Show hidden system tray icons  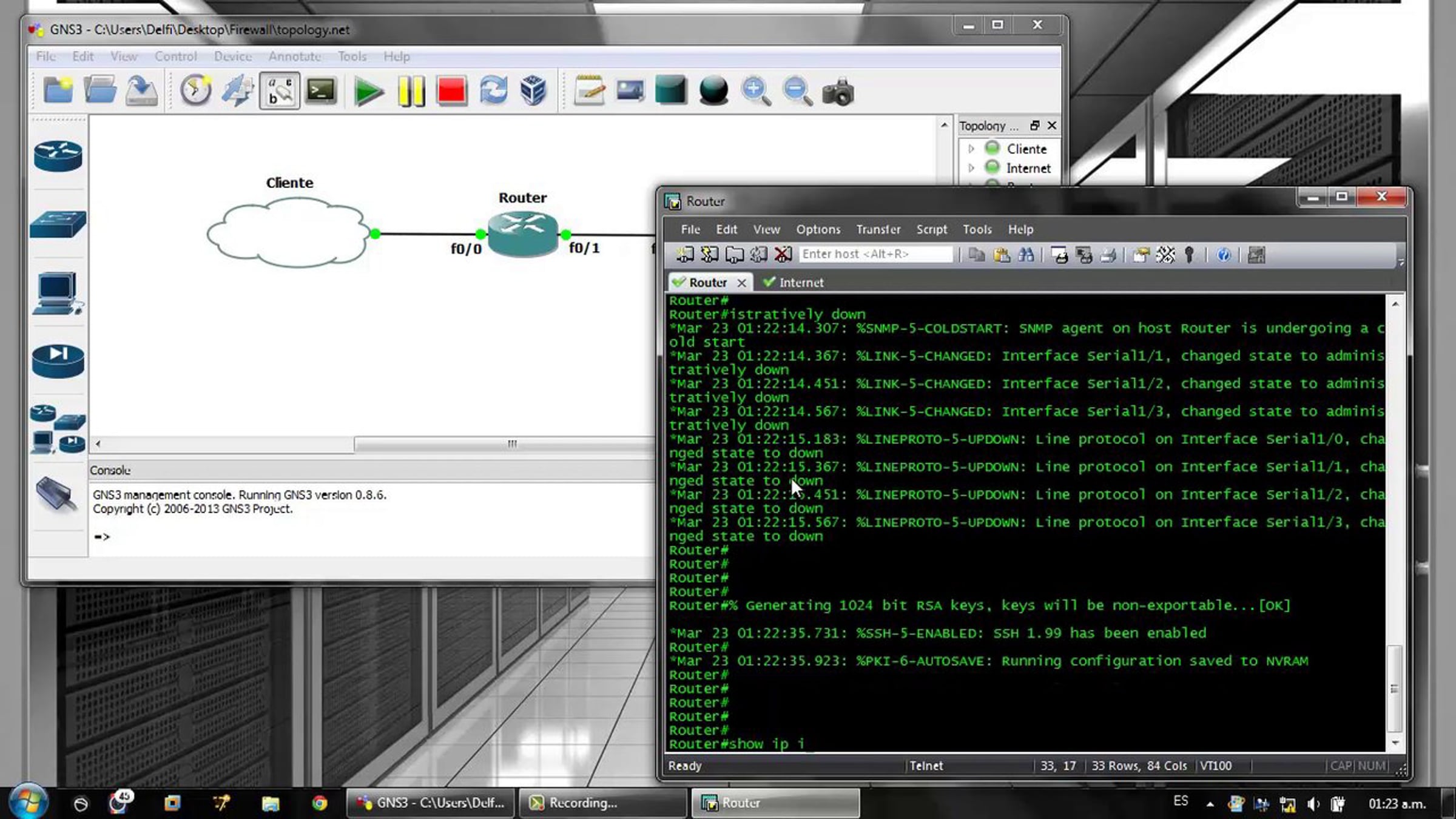click(x=1210, y=804)
